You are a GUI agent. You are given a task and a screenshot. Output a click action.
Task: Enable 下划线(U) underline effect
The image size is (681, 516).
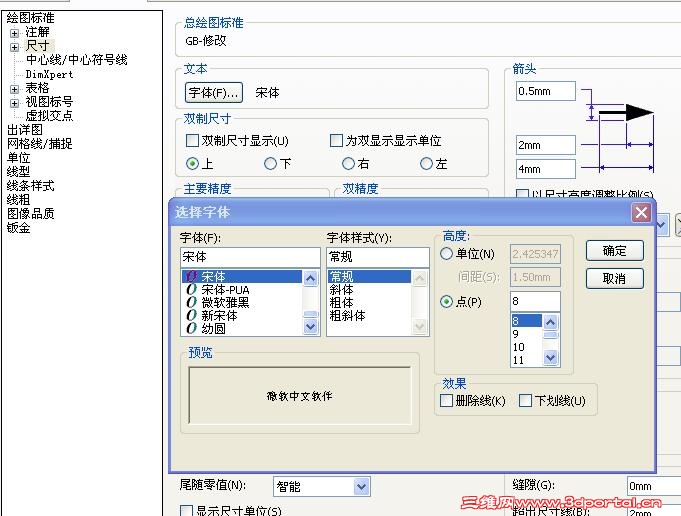526,400
